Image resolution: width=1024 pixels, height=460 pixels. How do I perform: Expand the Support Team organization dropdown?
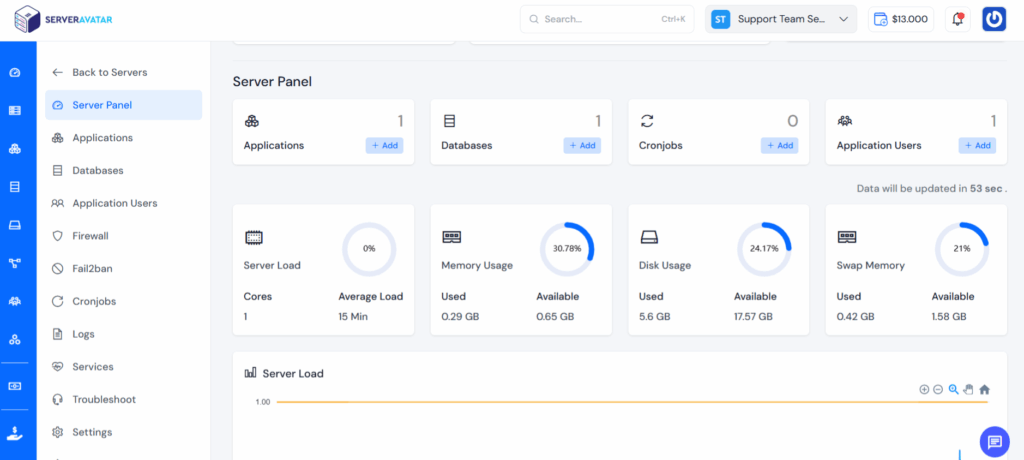tap(781, 19)
